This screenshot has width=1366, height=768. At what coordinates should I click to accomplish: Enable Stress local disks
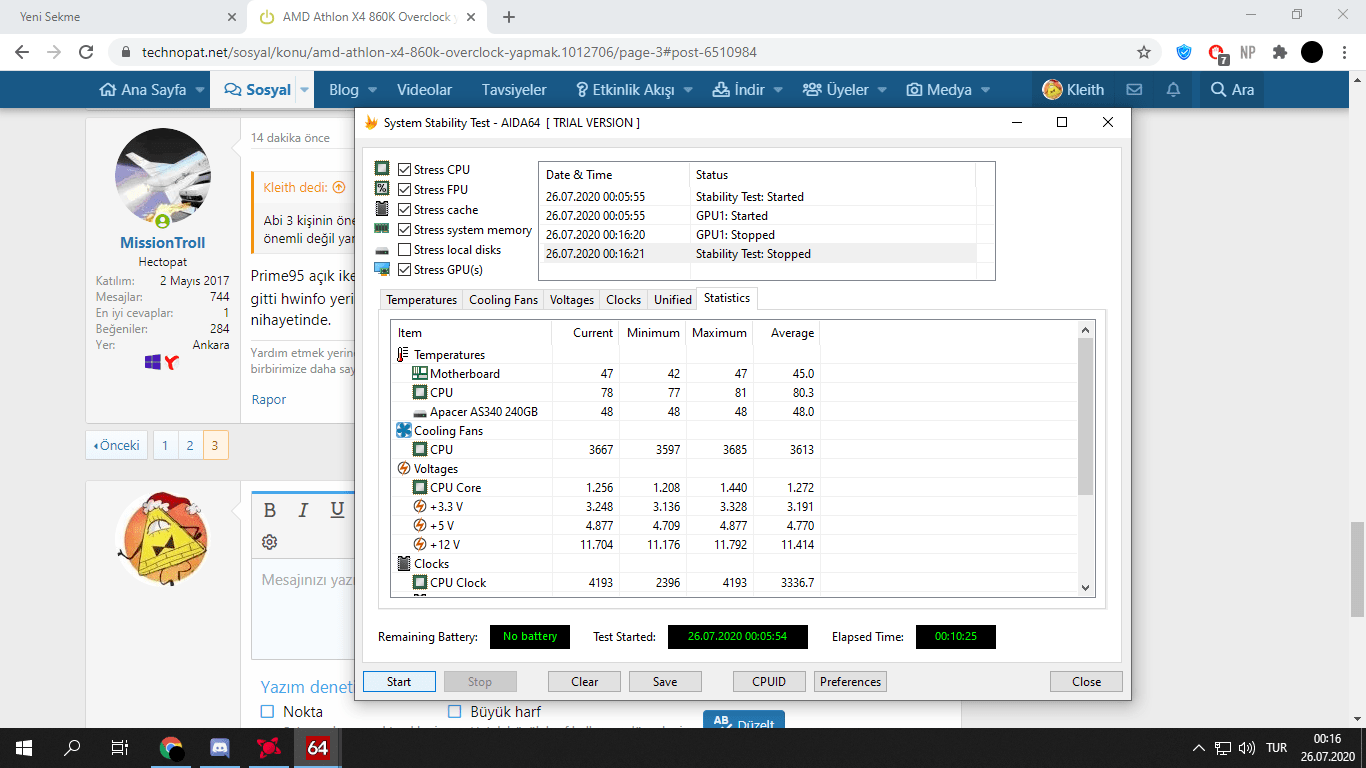(404, 250)
